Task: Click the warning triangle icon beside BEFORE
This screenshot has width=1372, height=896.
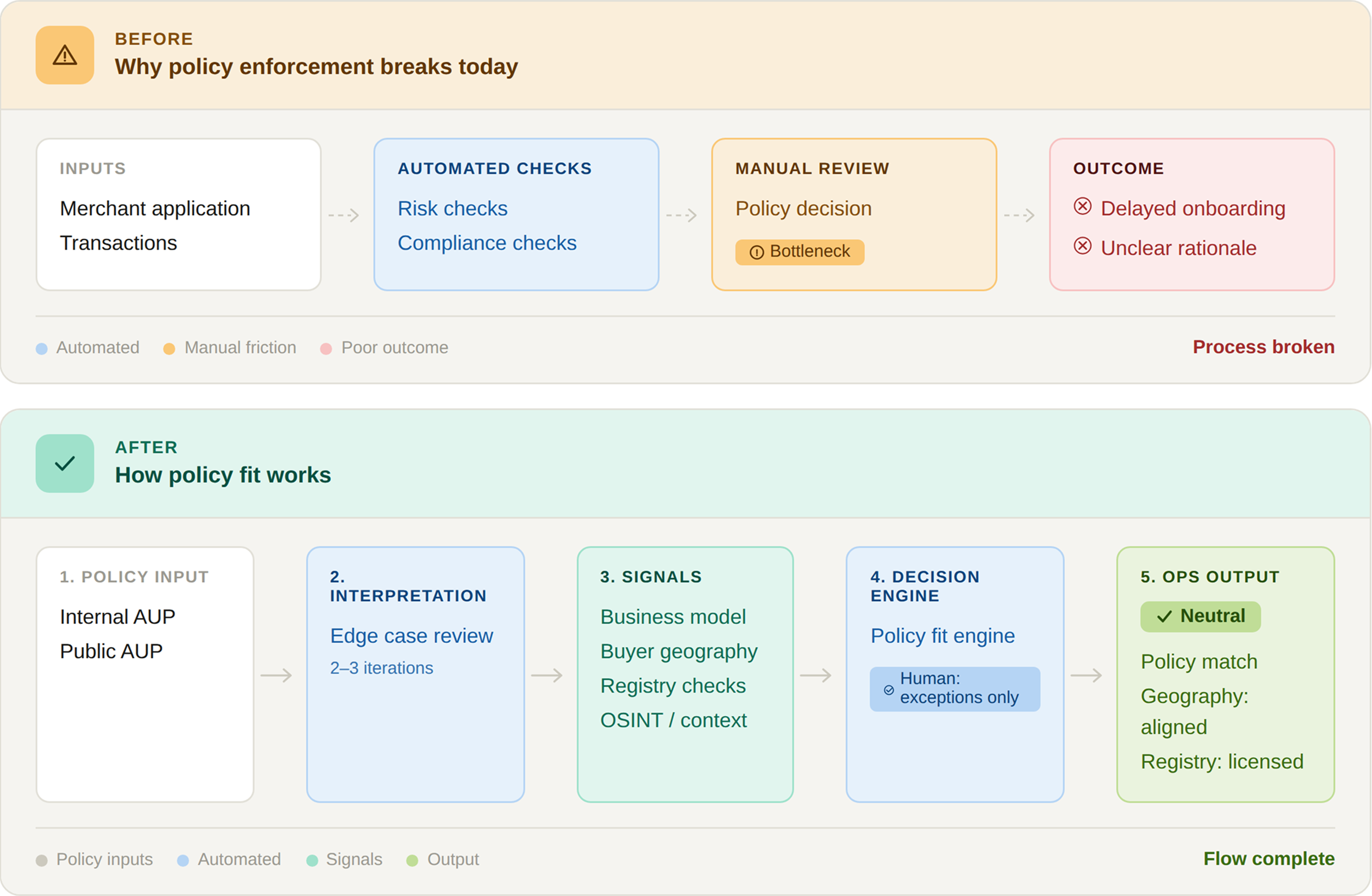Action: click(x=65, y=55)
